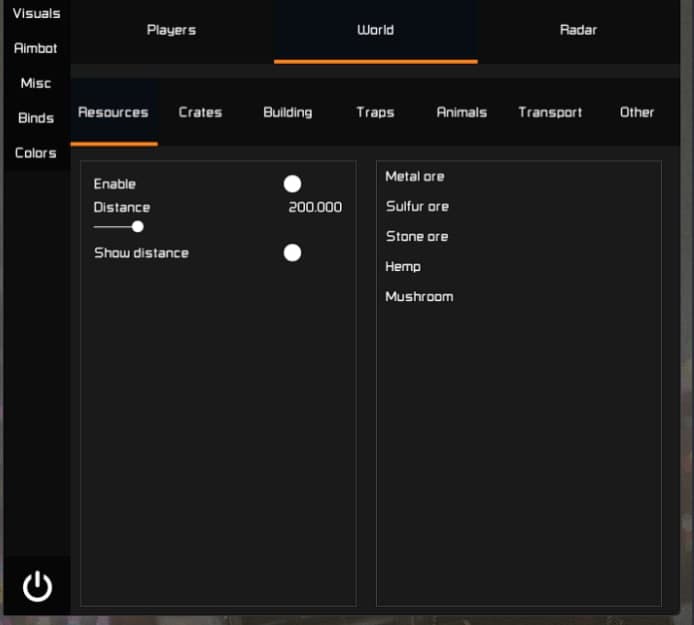The width and height of the screenshot is (694, 625).
Task: Switch to the World tab
Action: click(375, 30)
